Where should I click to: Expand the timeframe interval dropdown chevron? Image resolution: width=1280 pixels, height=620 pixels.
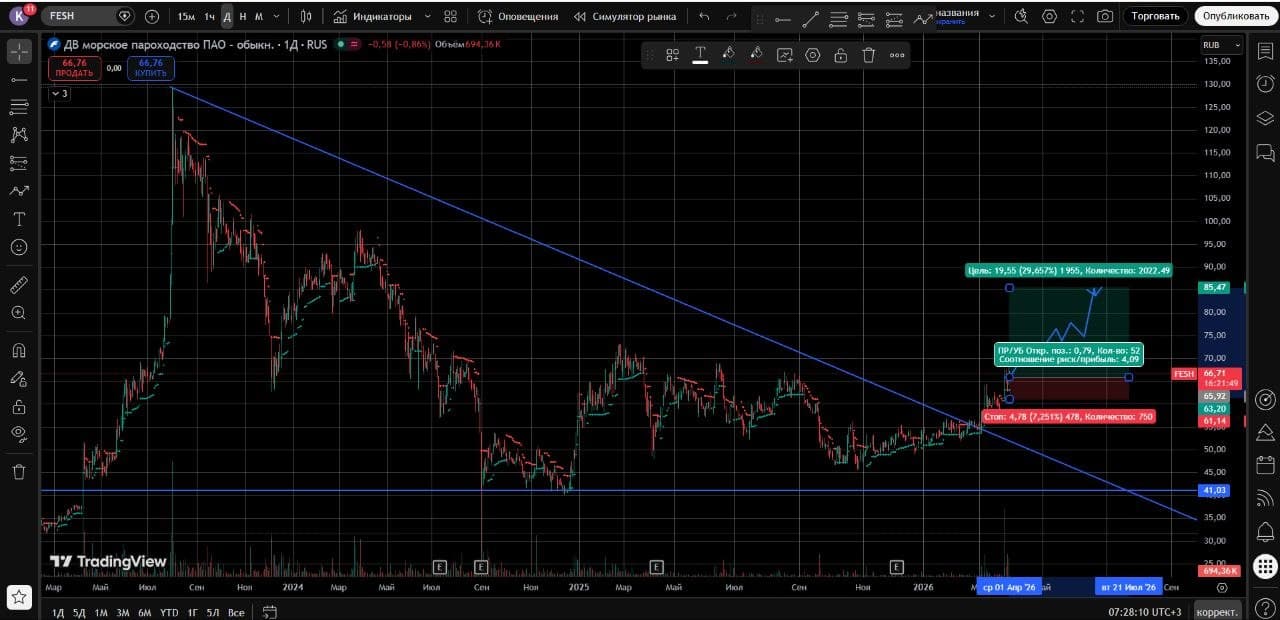coord(277,16)
